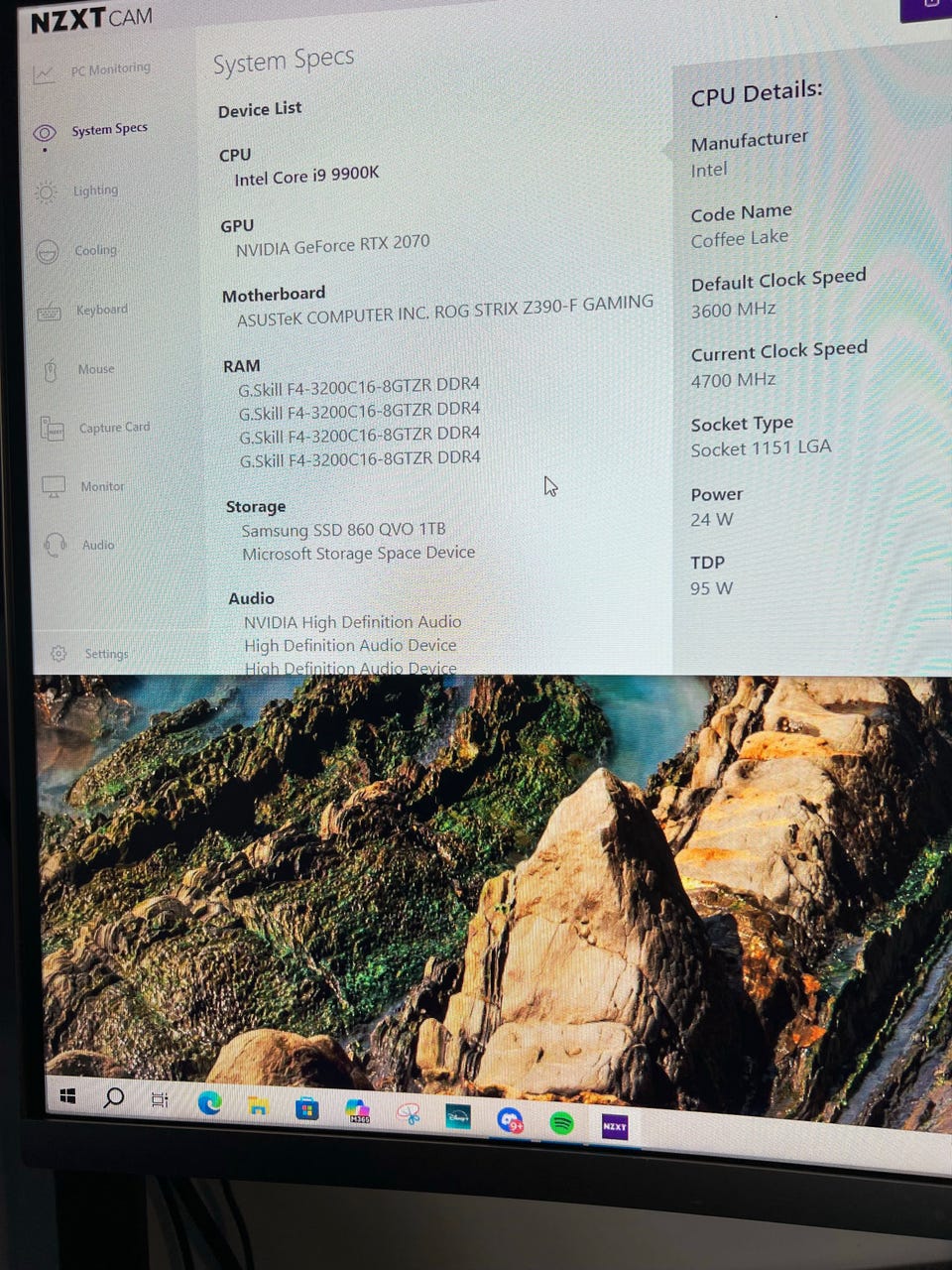Open Microsoft Store from the taskbar

pos(307,1108)
